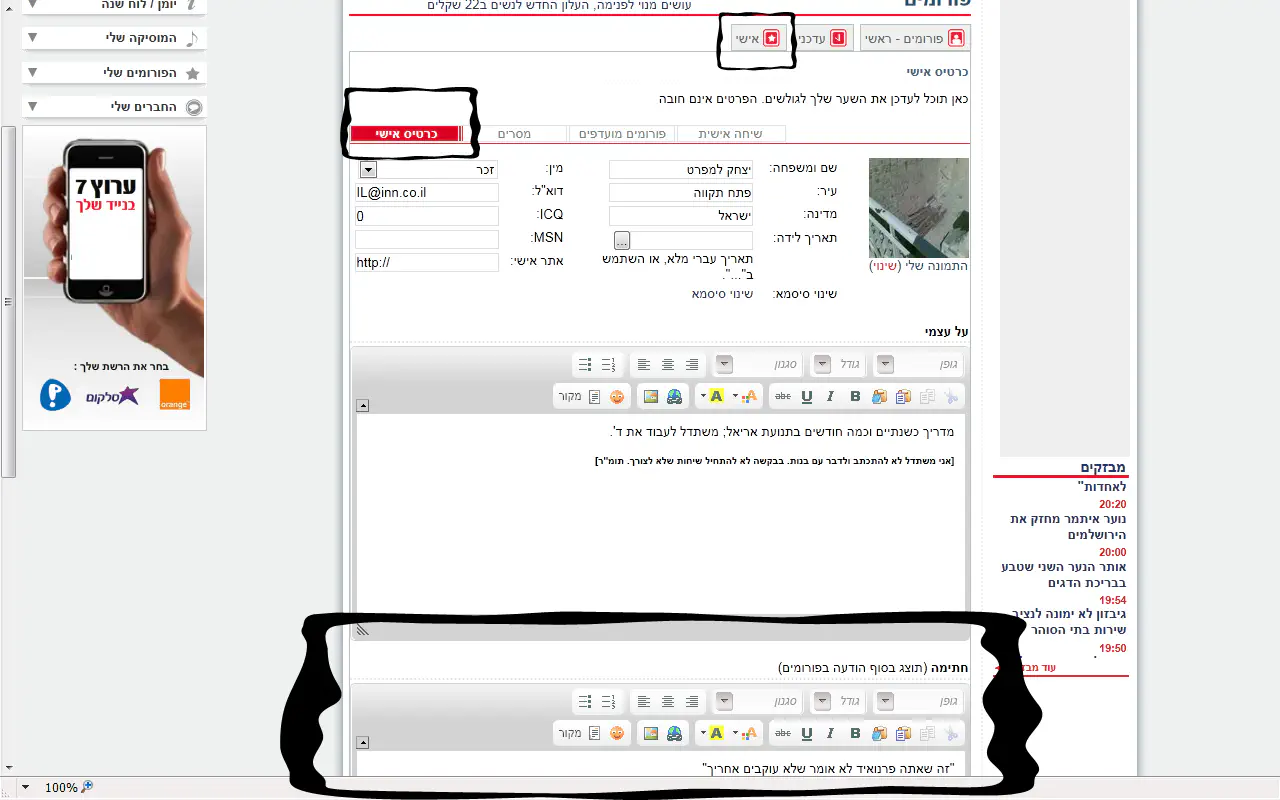
Task: Insert a smiley in the About Myself editor
Action: coord(617,396)
